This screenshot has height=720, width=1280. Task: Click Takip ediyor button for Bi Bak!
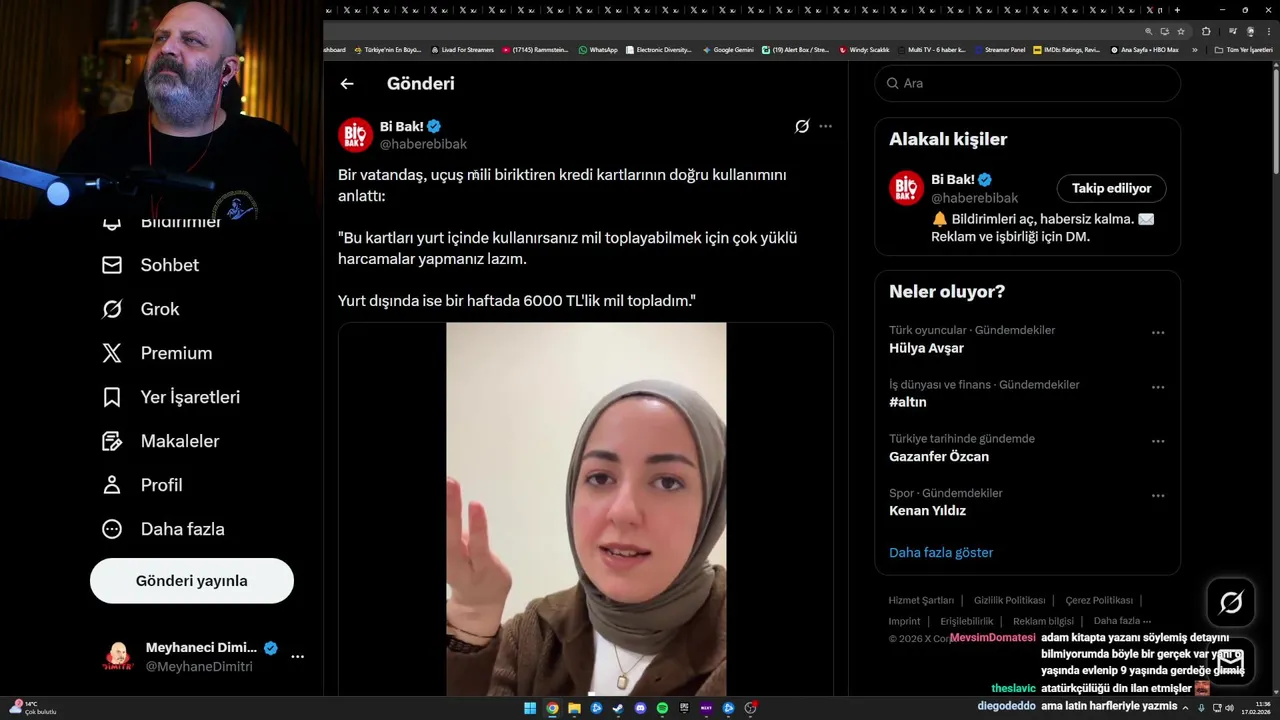coord(1111,188)
